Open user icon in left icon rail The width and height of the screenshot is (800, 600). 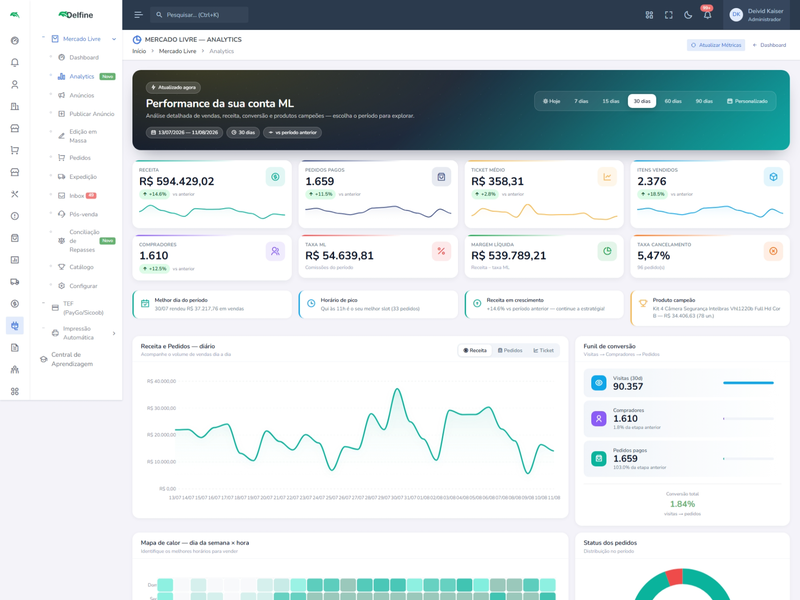(15, 84)
